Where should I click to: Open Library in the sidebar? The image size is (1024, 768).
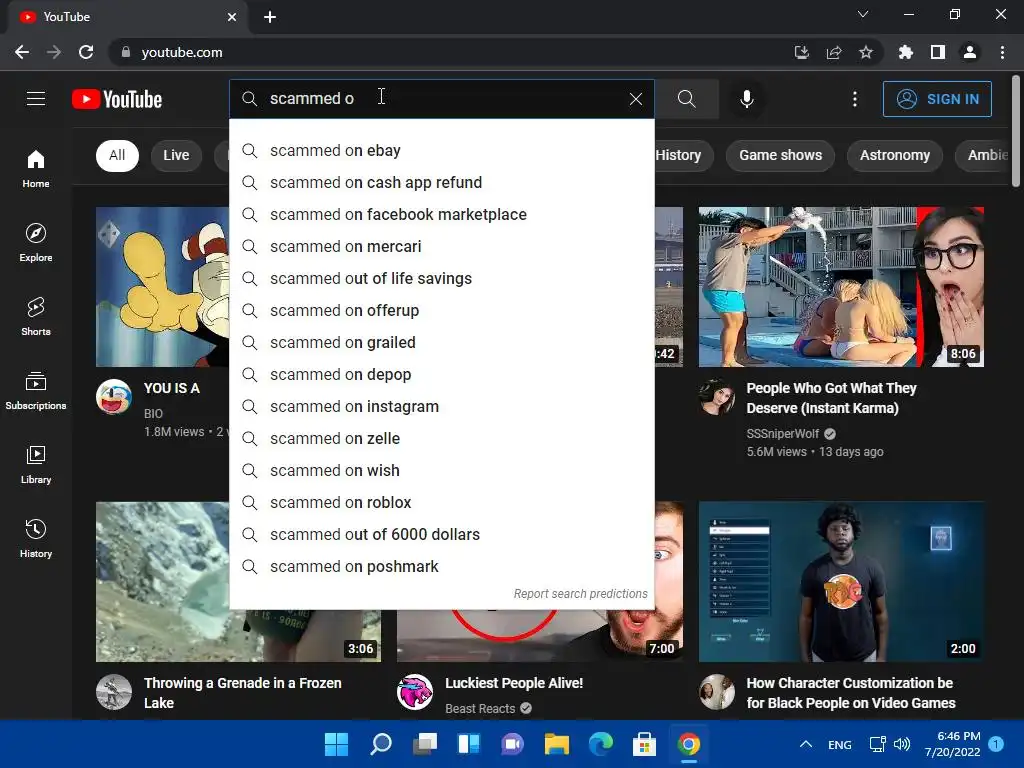pyautogui.click(x=36, y=464)
